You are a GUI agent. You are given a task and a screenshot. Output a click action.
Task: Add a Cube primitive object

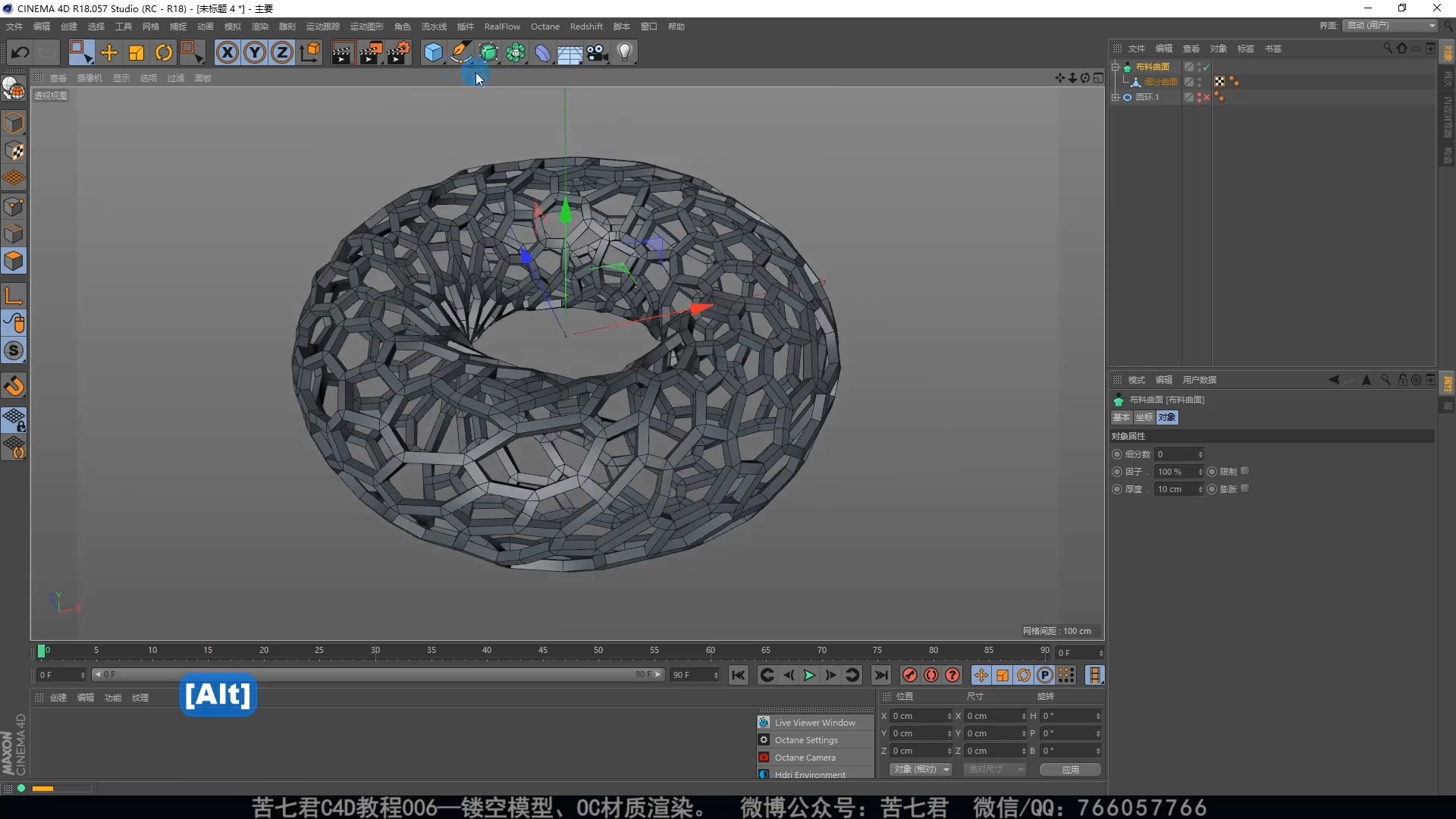[434, 52]
